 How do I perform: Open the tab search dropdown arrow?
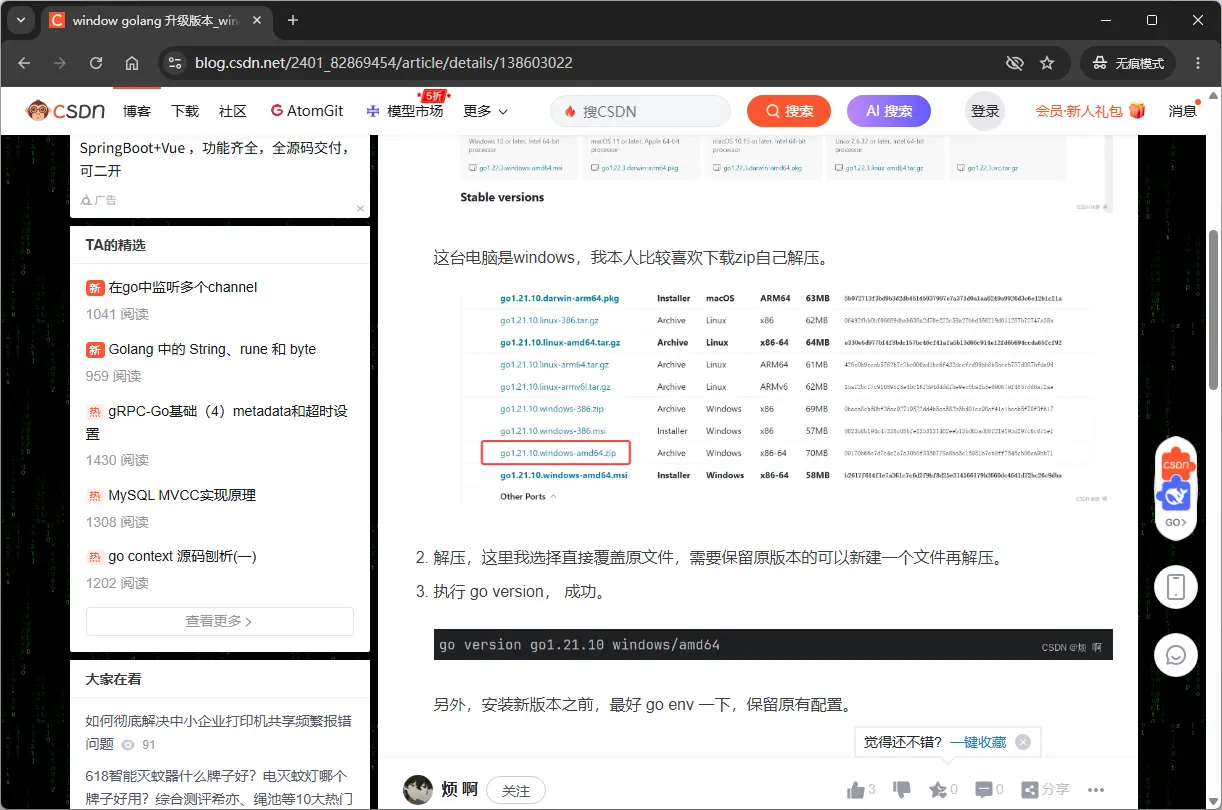coord(20,20)
